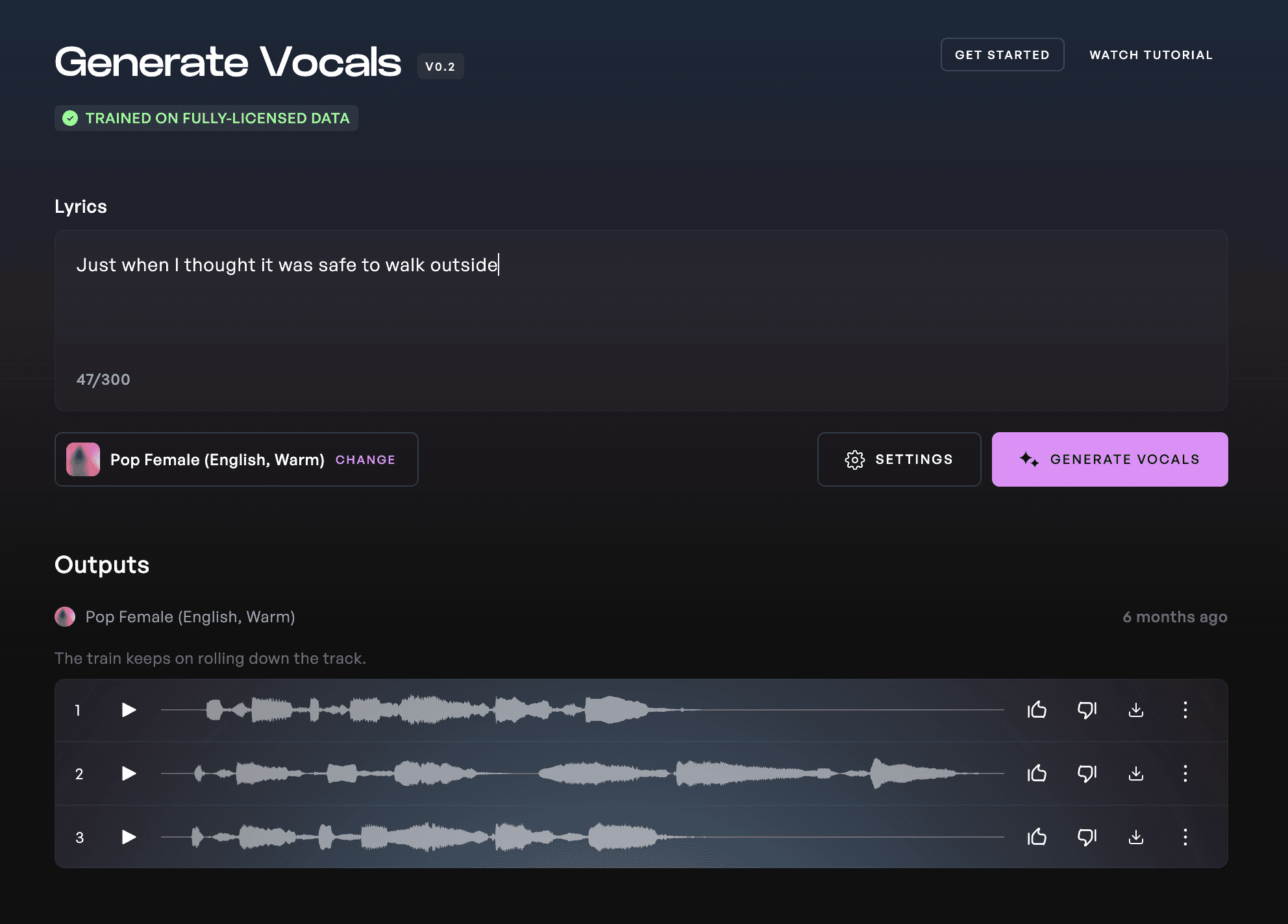Click the output voice avatar icon
1288x924 pixels.
point(65,616)
